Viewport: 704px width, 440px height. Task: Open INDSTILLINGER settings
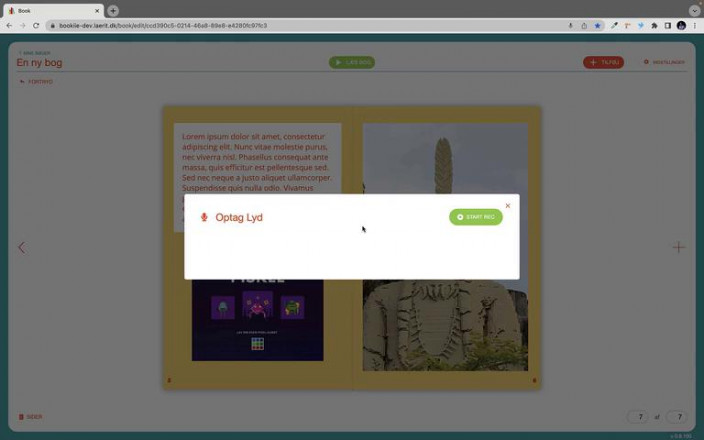click(x=665, y=62)
